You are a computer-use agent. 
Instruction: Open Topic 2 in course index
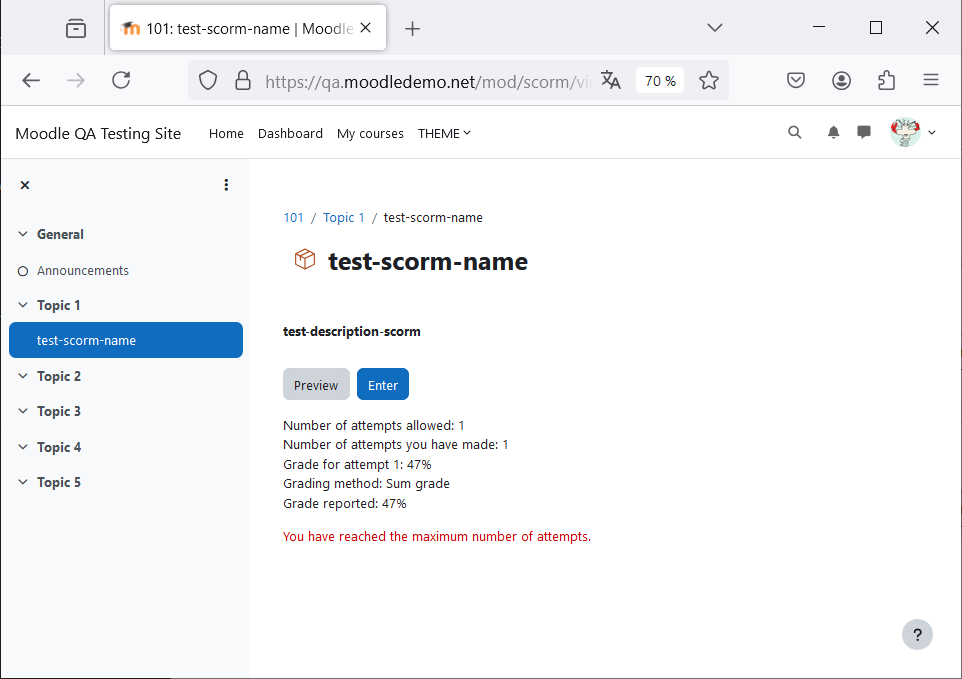(59, 377)
